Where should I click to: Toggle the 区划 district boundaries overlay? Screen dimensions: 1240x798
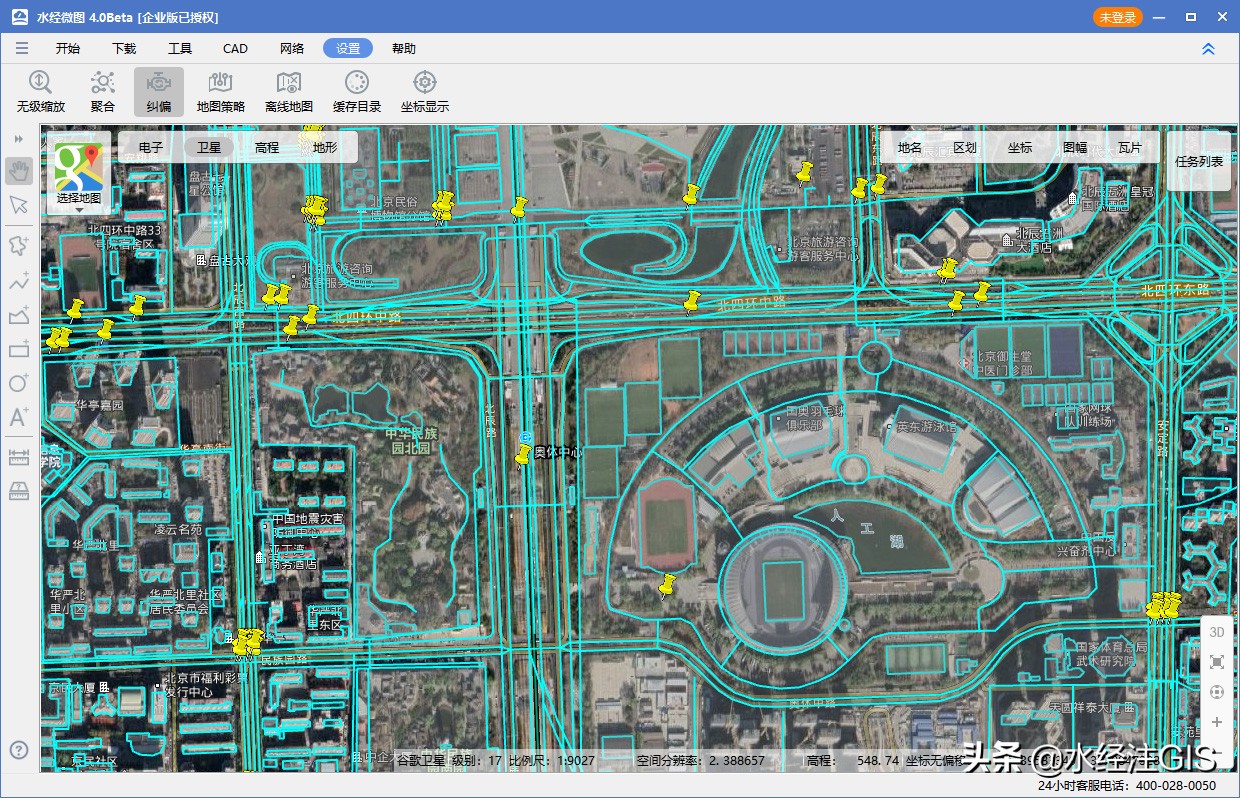(x=965, y=147)
